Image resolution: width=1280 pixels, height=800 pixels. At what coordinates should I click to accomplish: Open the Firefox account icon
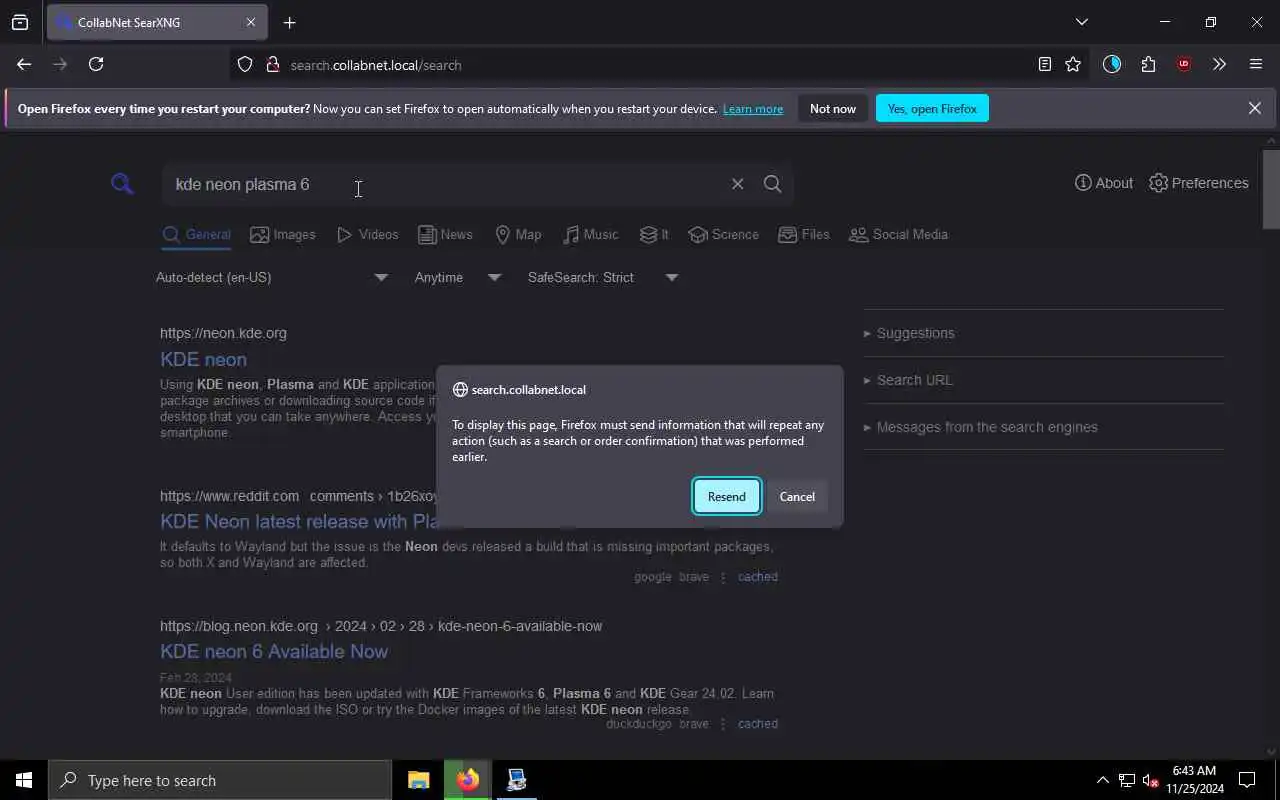(x=1112, y=64)
